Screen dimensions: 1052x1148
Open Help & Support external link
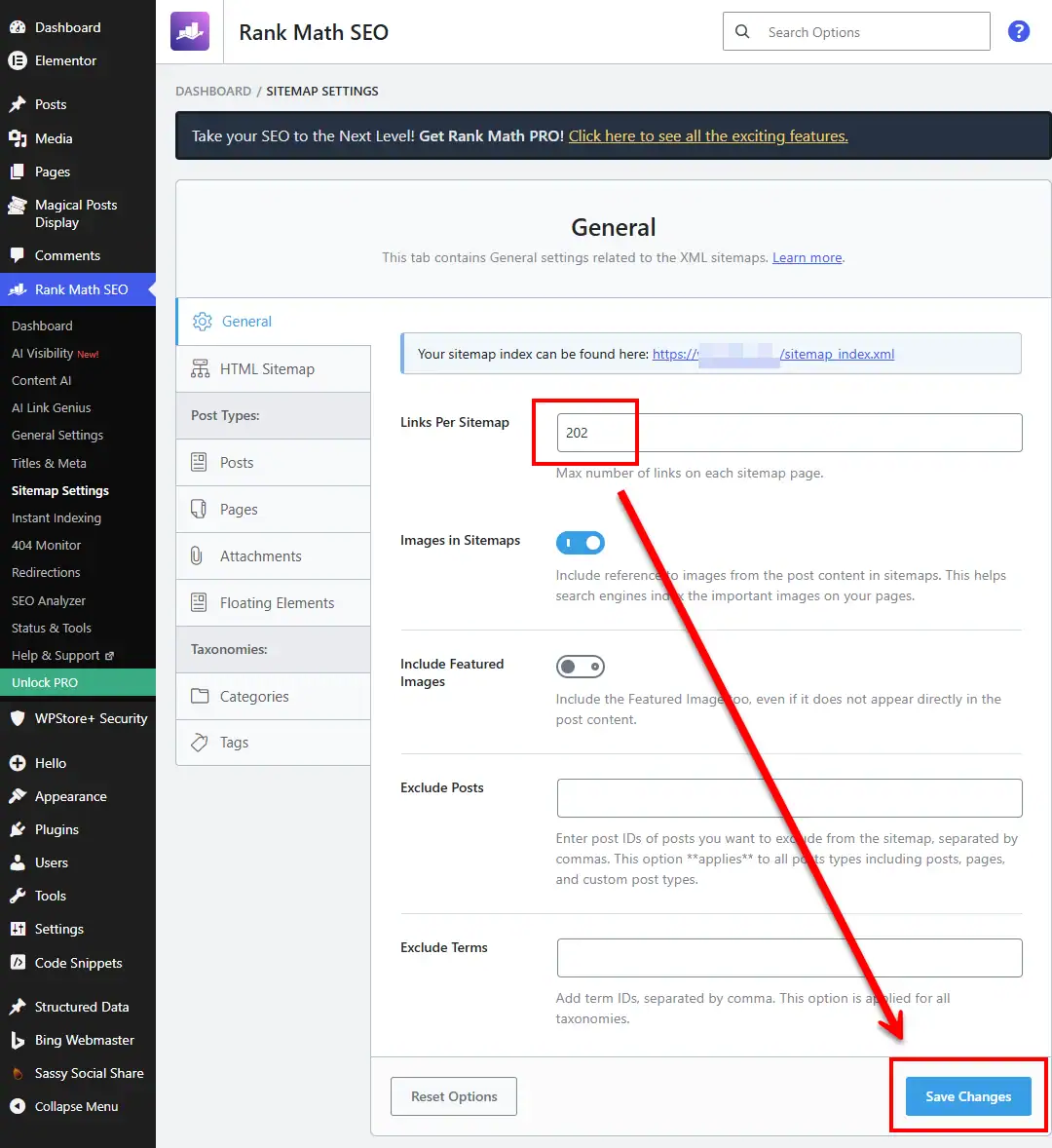coord(62,655)
